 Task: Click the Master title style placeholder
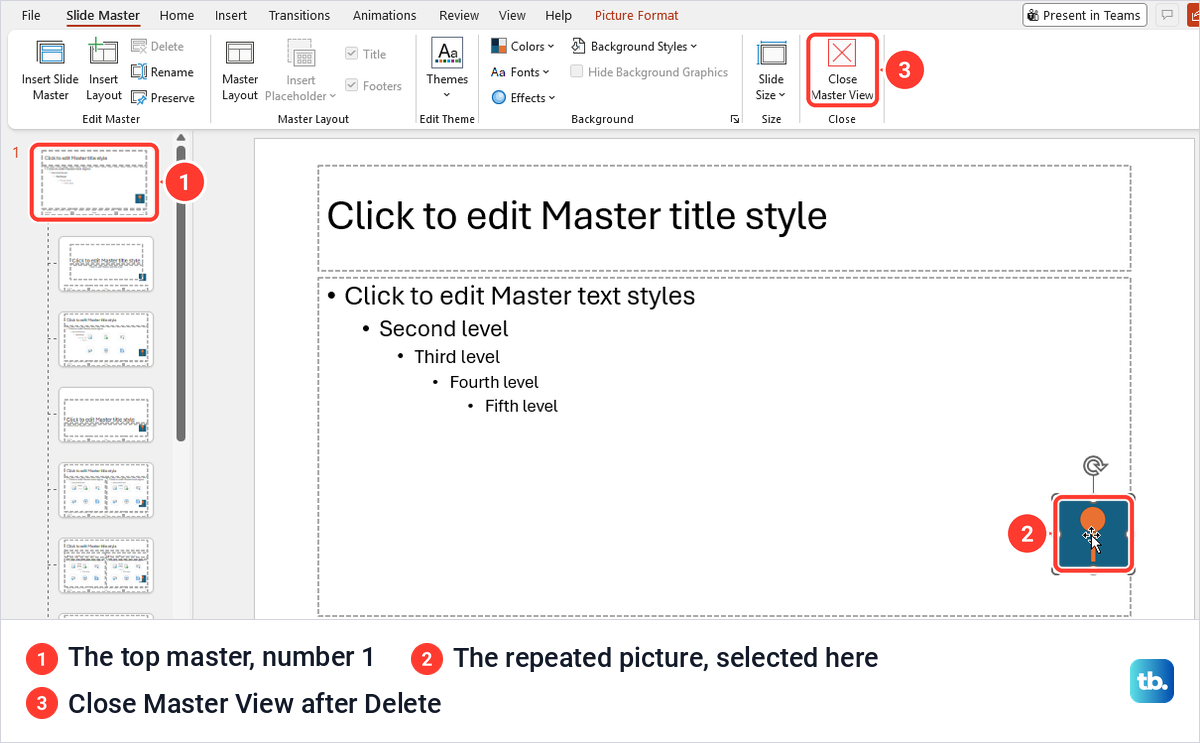click(724, 218)
